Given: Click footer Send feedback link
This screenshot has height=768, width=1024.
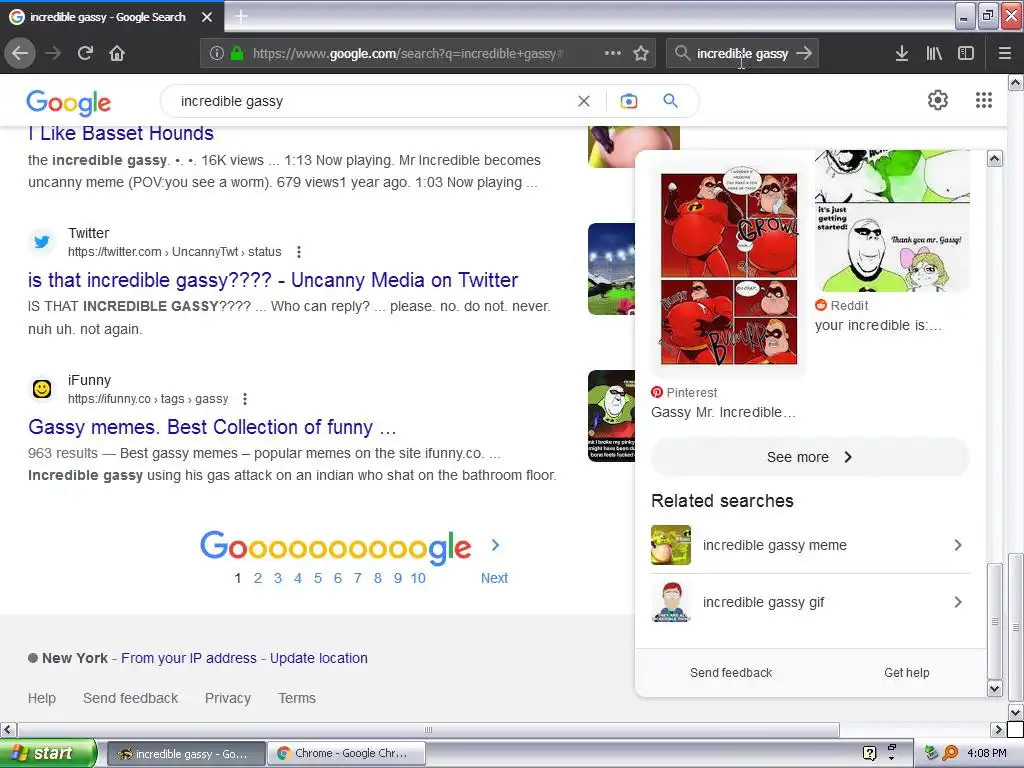Looking at the screenshot, I should [x=131, y=698].
